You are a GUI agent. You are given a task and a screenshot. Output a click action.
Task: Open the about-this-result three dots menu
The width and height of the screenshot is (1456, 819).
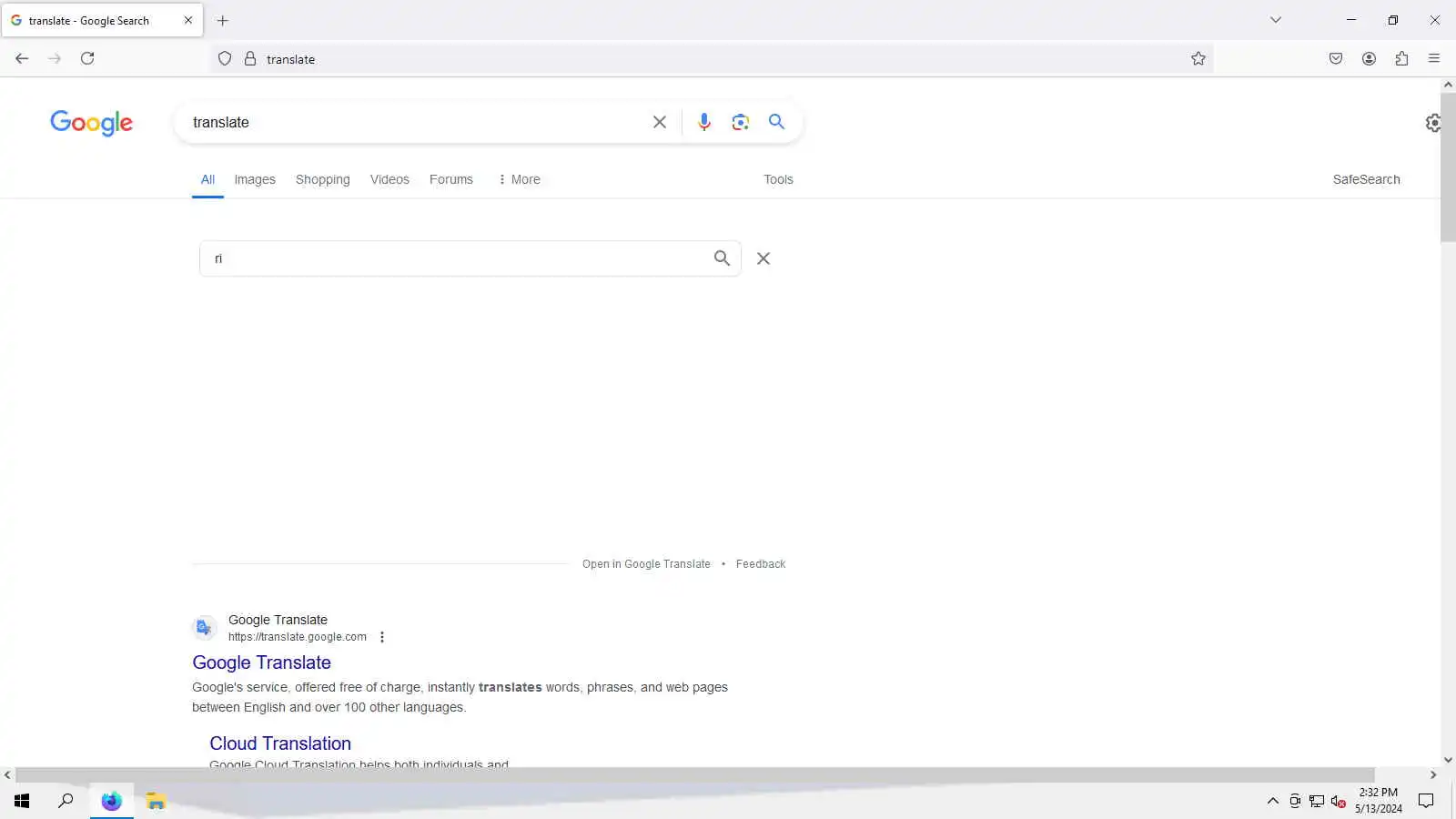click(x=382, y=637)
